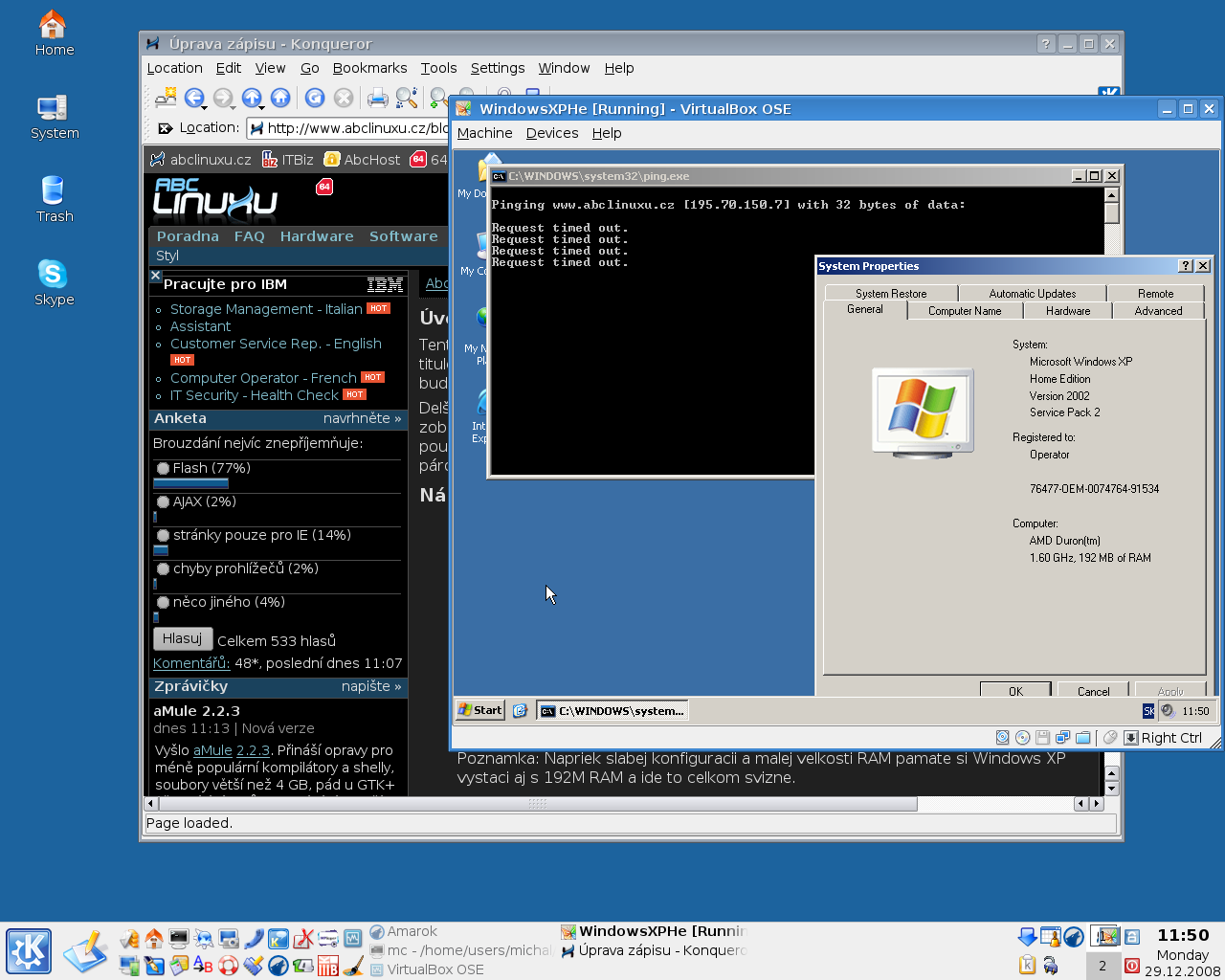
Task: Click the abclinuxu.cz bookmark
Action: pos(201,160)
